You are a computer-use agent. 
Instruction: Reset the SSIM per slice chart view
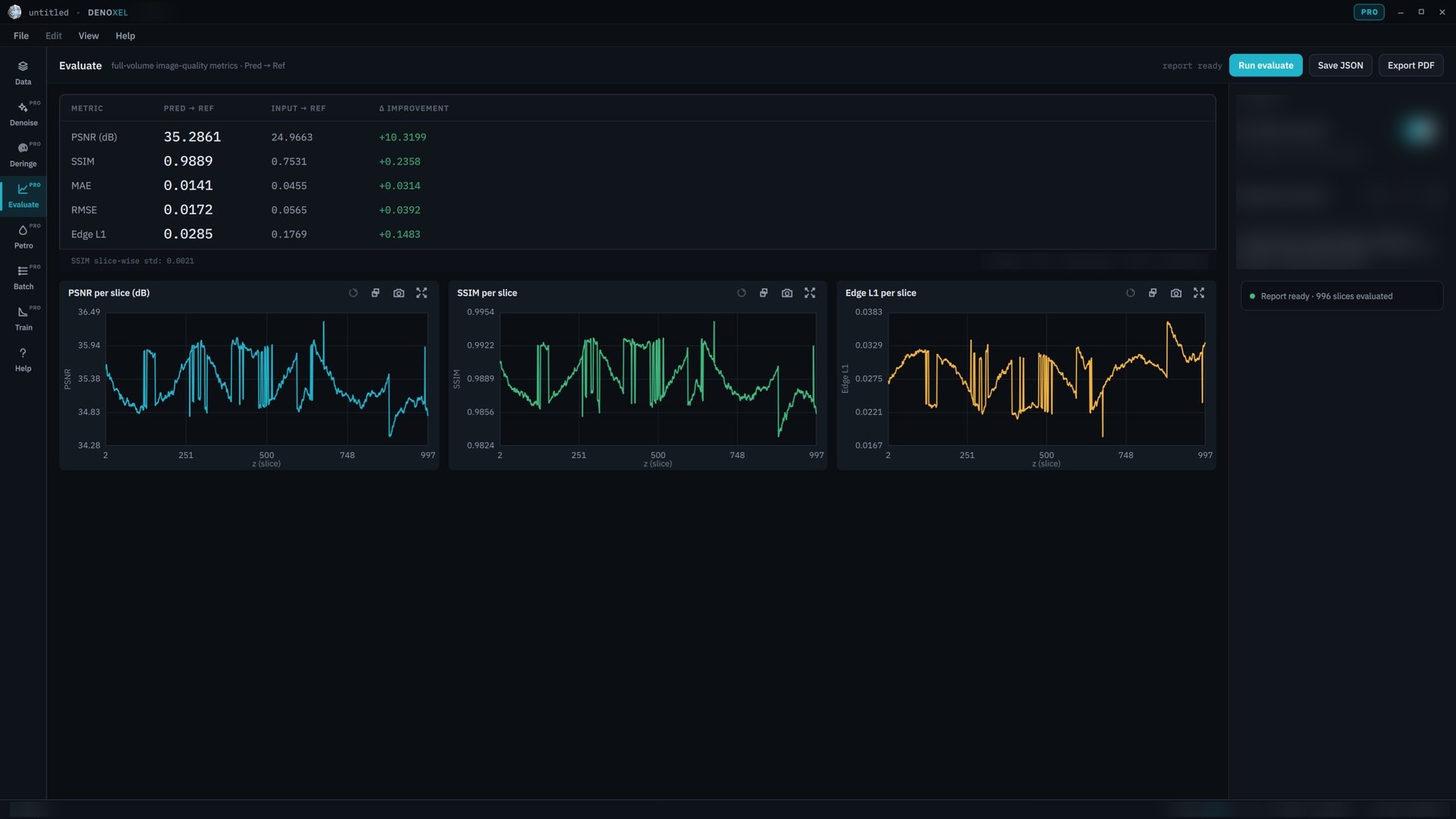click(742, 293)
